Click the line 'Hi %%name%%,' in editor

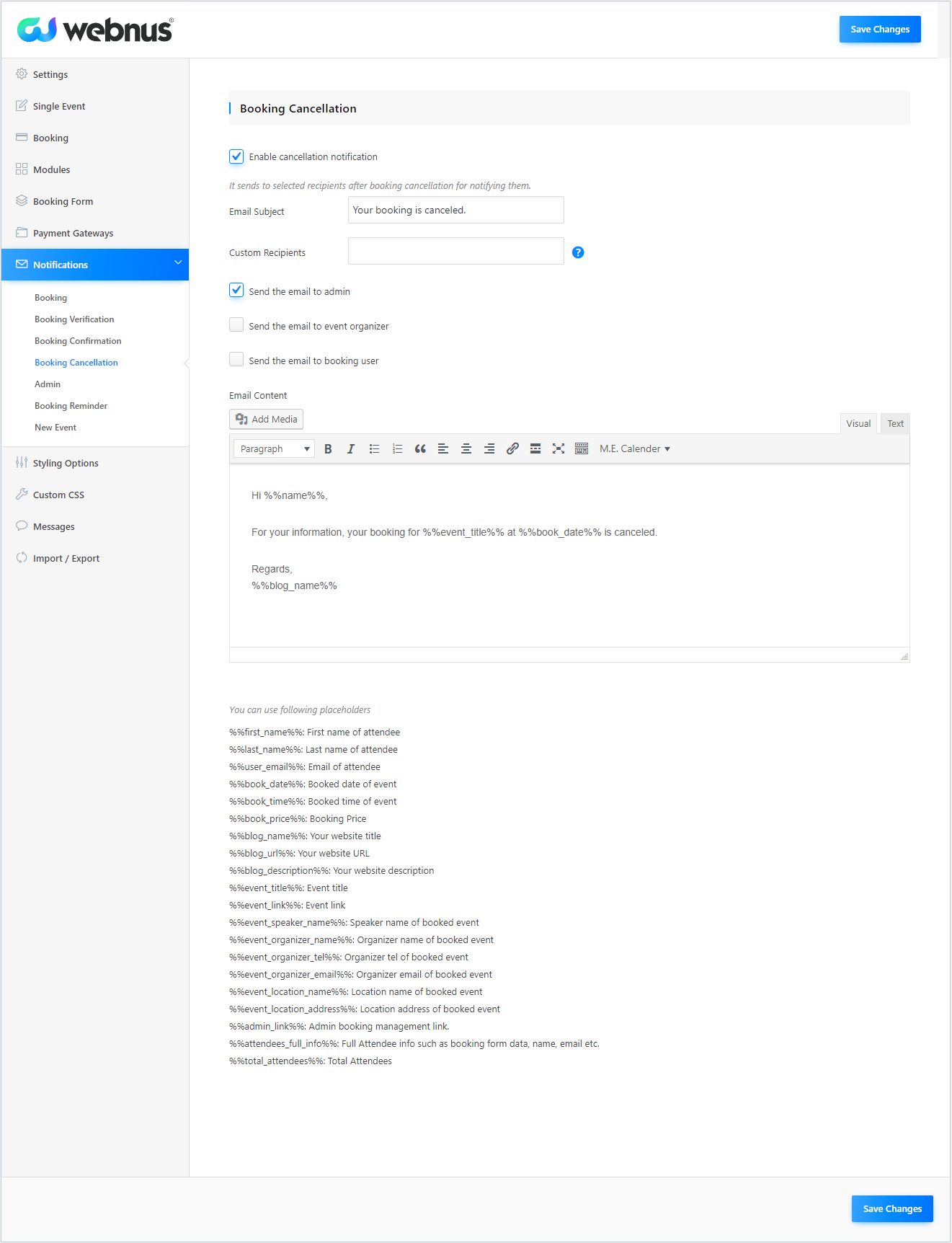tap(290, 495)
